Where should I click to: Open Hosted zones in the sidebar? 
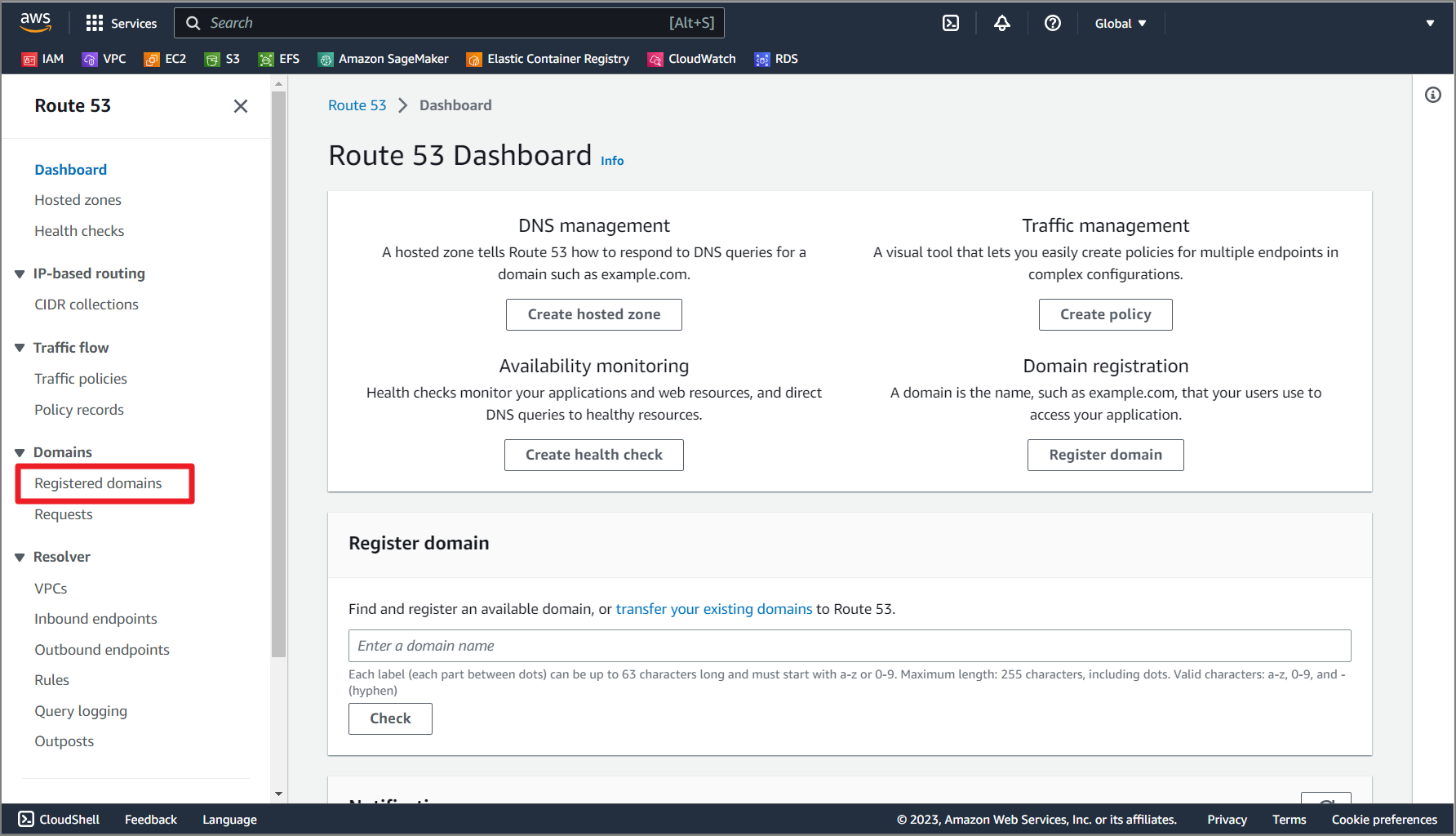tap(78, 200)
